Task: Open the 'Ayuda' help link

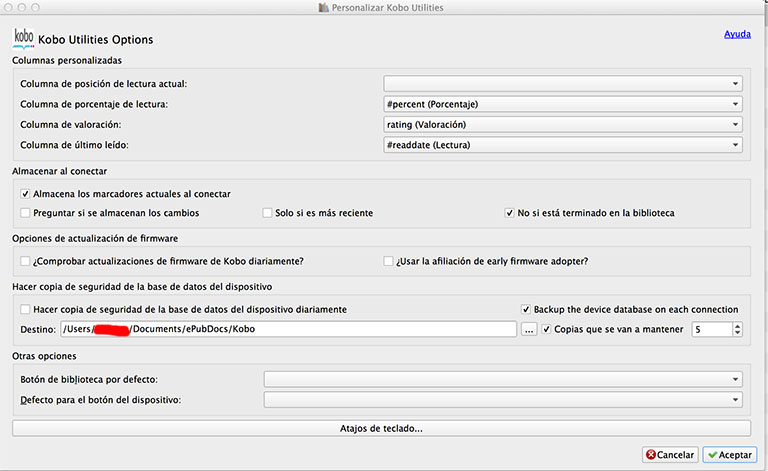Action: click(737, 34)
